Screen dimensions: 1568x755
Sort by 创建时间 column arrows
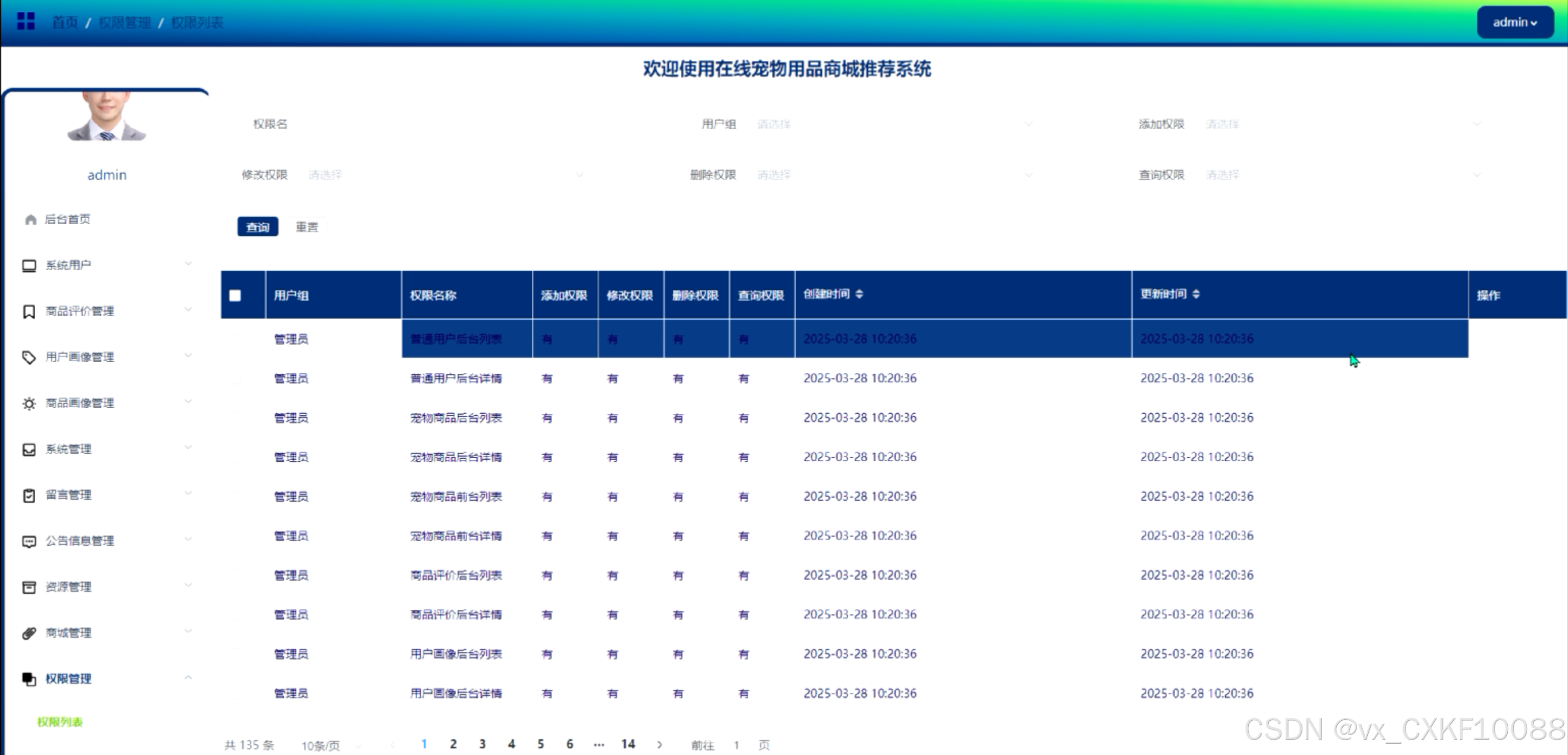[x=859, y=294]
